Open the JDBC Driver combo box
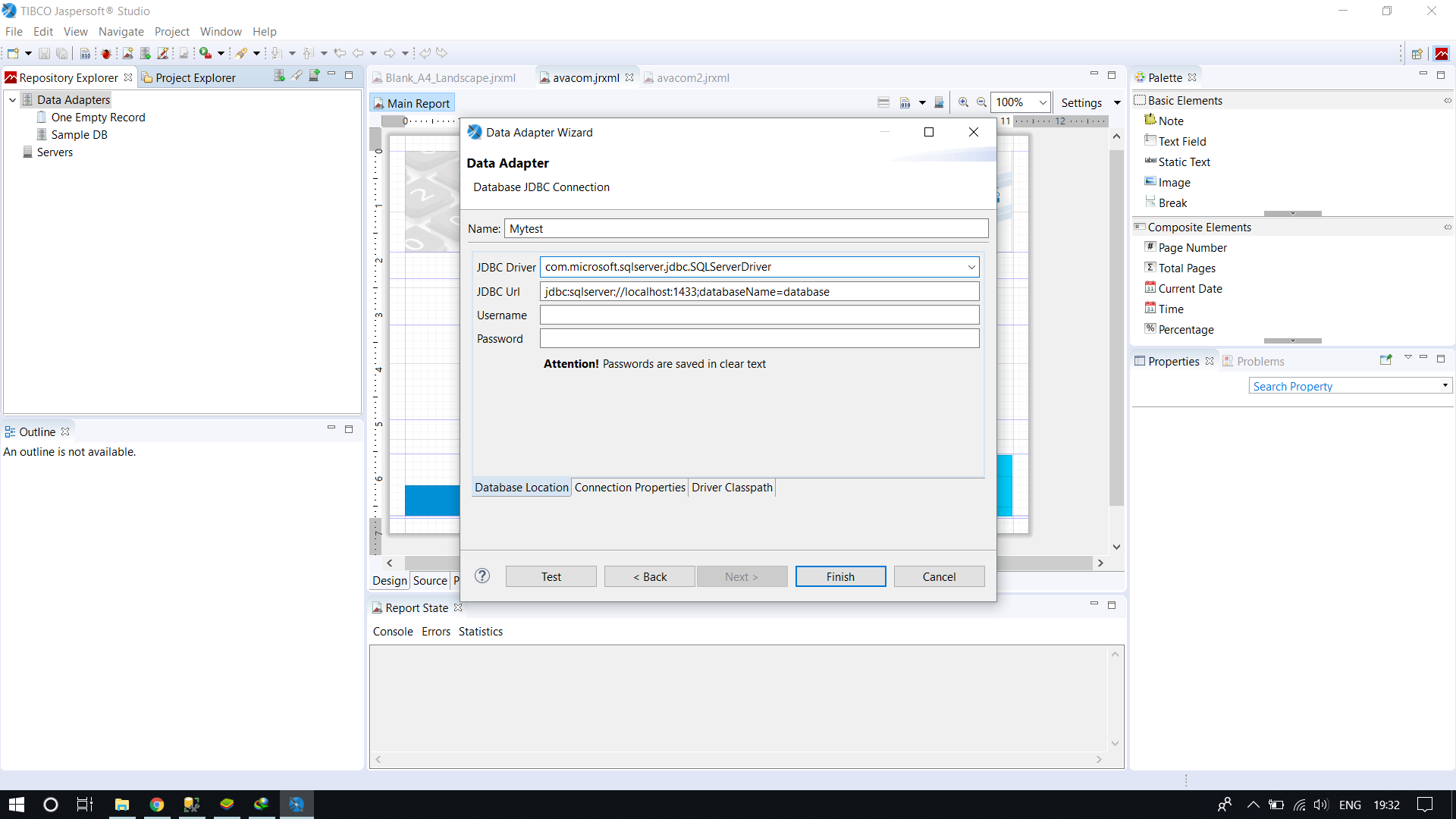 pos(971,267)
